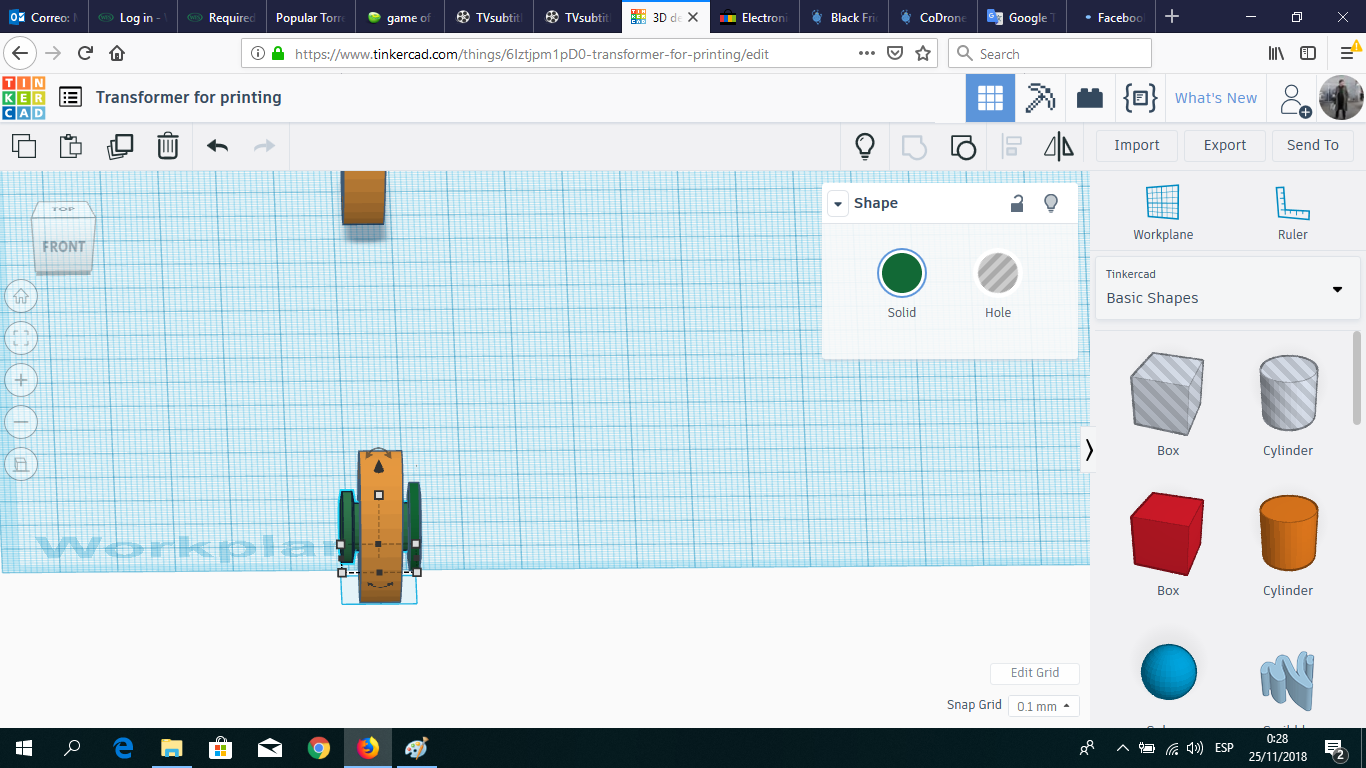The width and height of the screenshot is (1366, 768).
Task: Open Blocks mode pickaxe icon
Action: pos(1040,98)
